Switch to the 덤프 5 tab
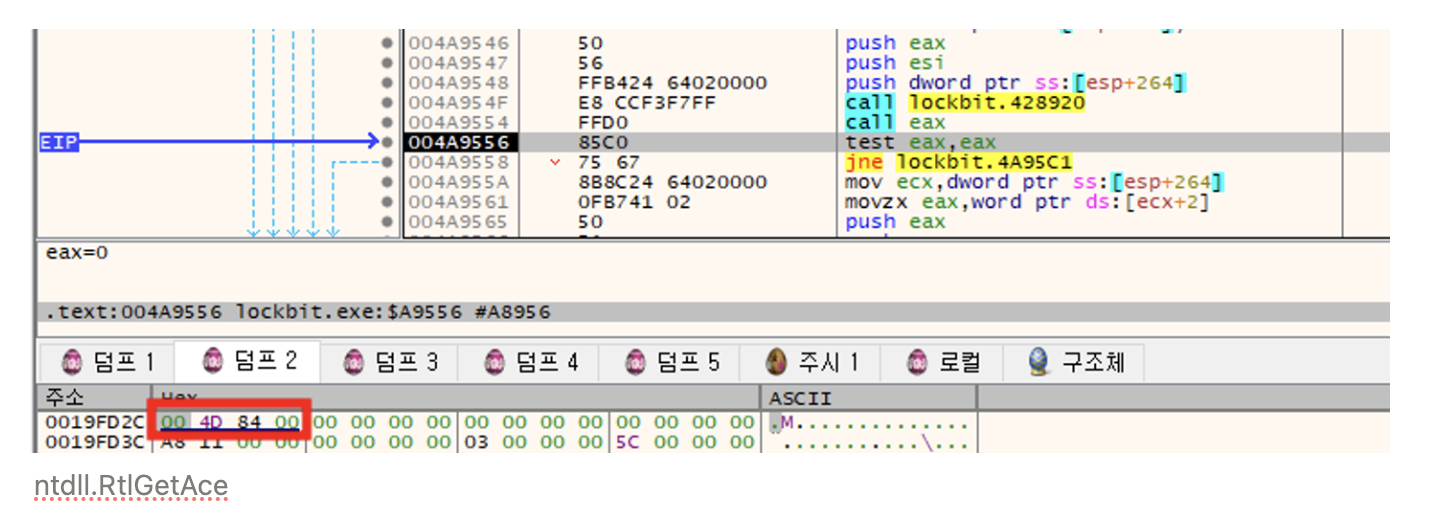The height and width of the screenshot is (524, 1438). point(672,362)
